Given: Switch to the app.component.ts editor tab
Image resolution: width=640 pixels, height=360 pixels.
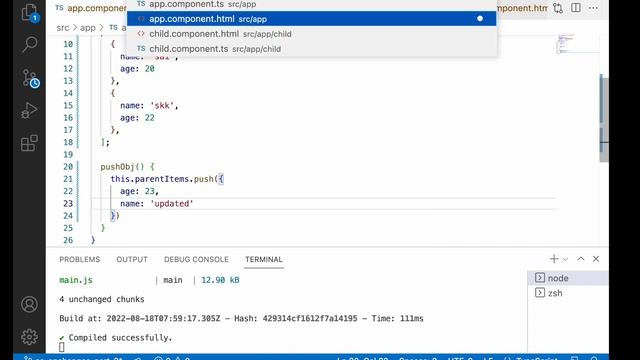Looking at the screenshot, I should pyautogui.click(x=91, y=8).
